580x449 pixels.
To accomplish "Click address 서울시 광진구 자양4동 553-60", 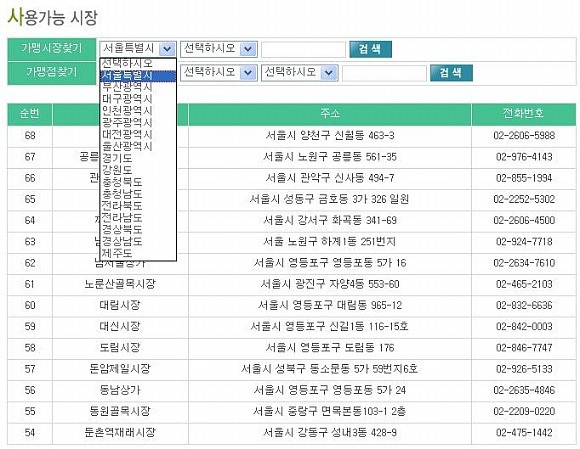I will pyautogui.click(x=330, y=284).
